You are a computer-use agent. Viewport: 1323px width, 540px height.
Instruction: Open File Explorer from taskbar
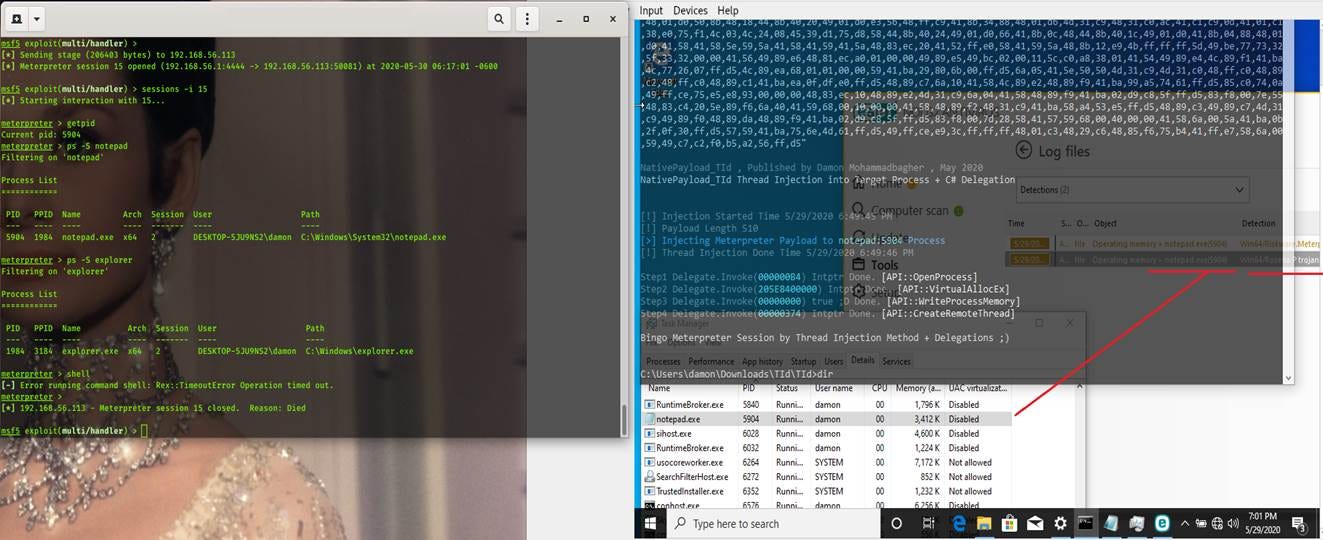tap(983, 524)
